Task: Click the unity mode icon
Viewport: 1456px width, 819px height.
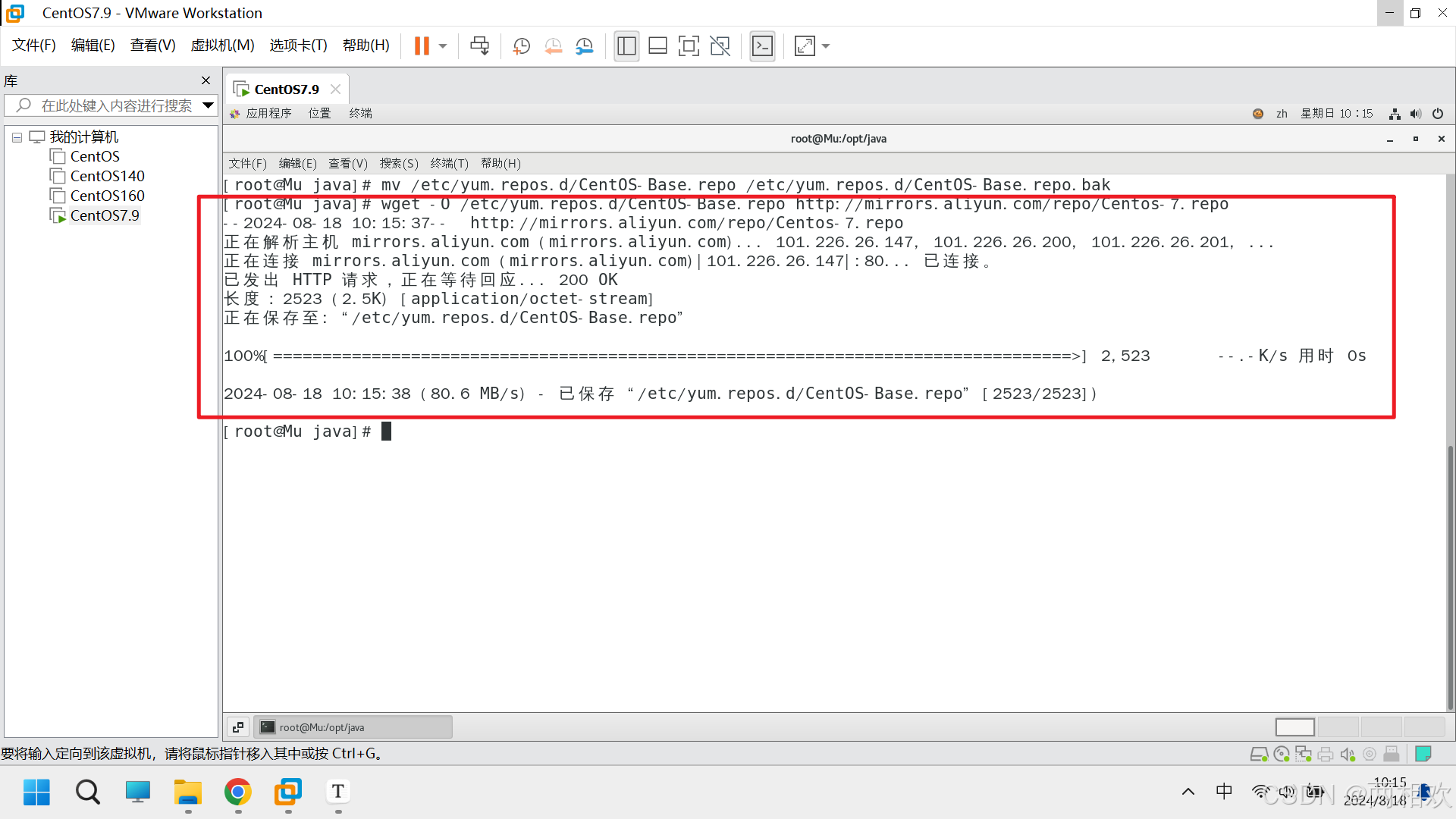Action: [720, 46]
